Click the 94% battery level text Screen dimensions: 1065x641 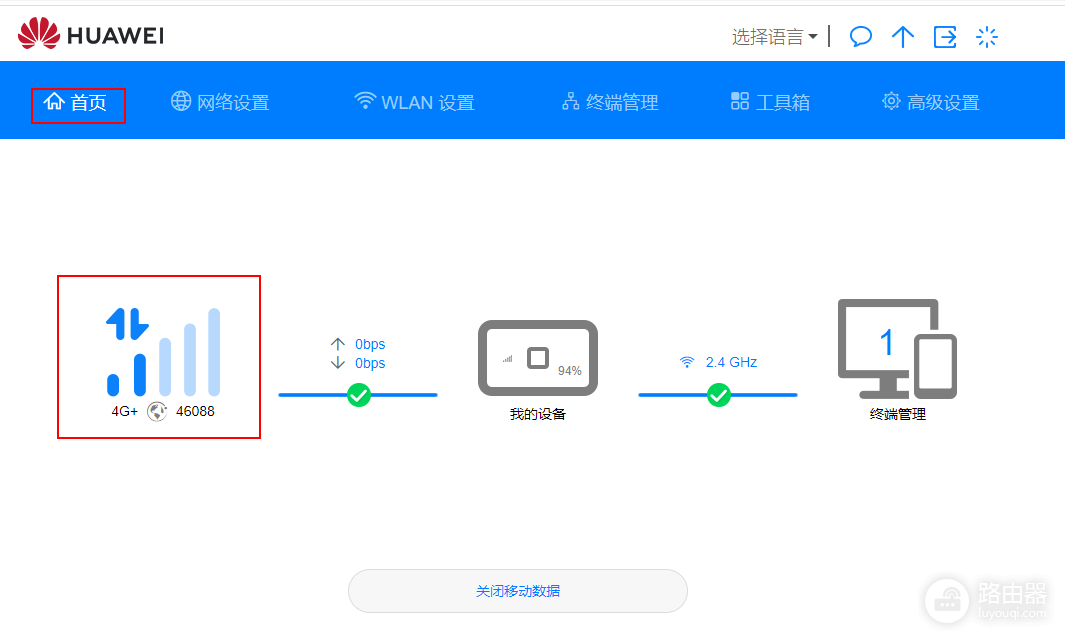tap(570, 371)
